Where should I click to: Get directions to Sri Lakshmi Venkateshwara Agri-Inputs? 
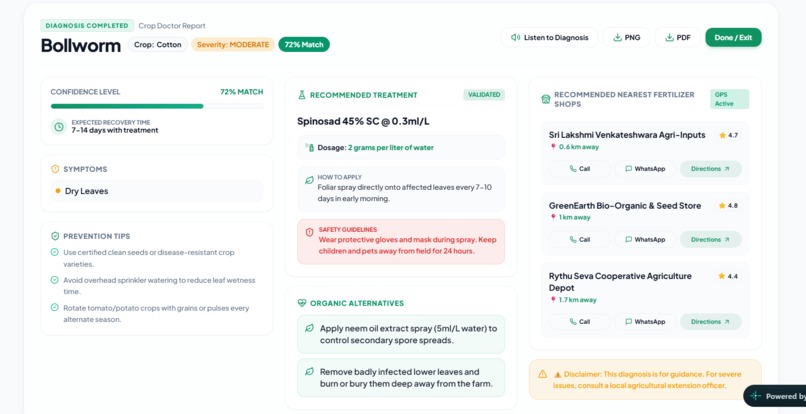(x=710, y=169)
